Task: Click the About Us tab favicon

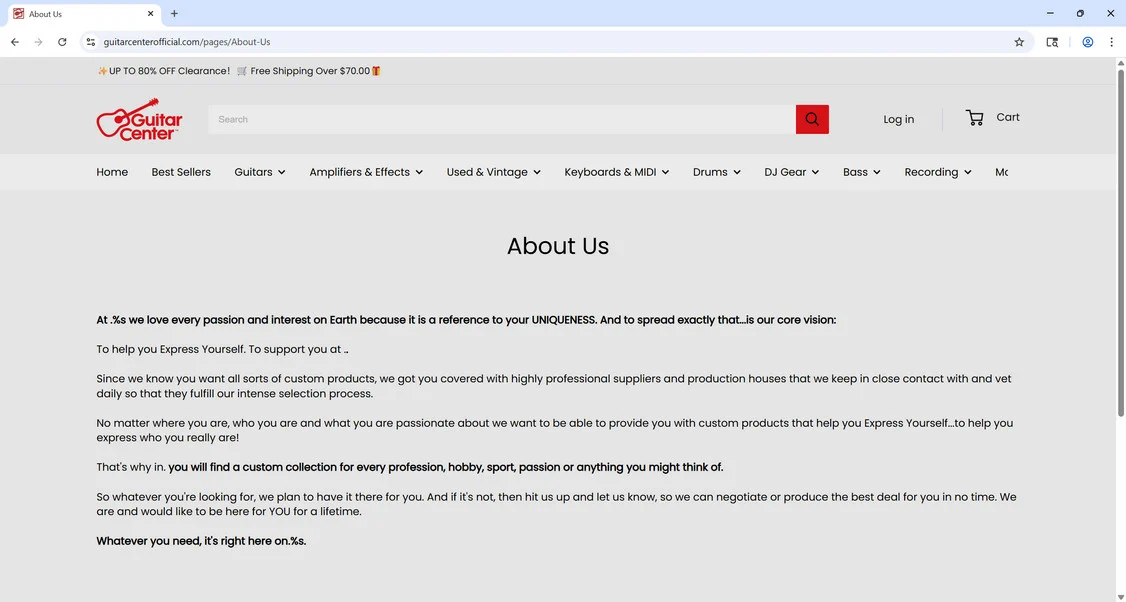Action: tap(19, 14)
